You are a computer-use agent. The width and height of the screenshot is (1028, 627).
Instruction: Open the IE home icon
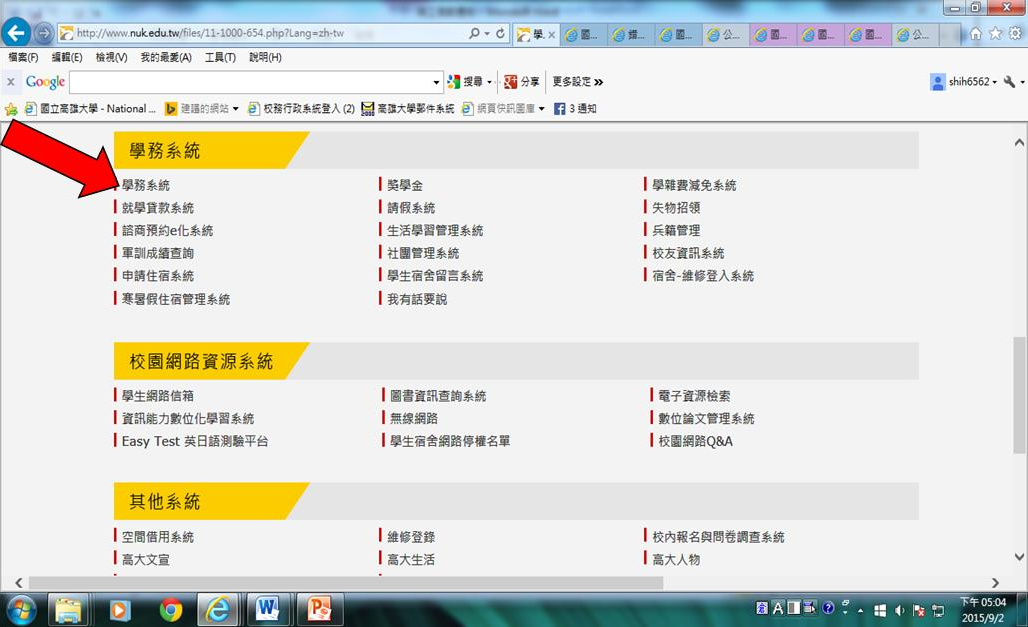pyautogui.click(x=976, y=33)
